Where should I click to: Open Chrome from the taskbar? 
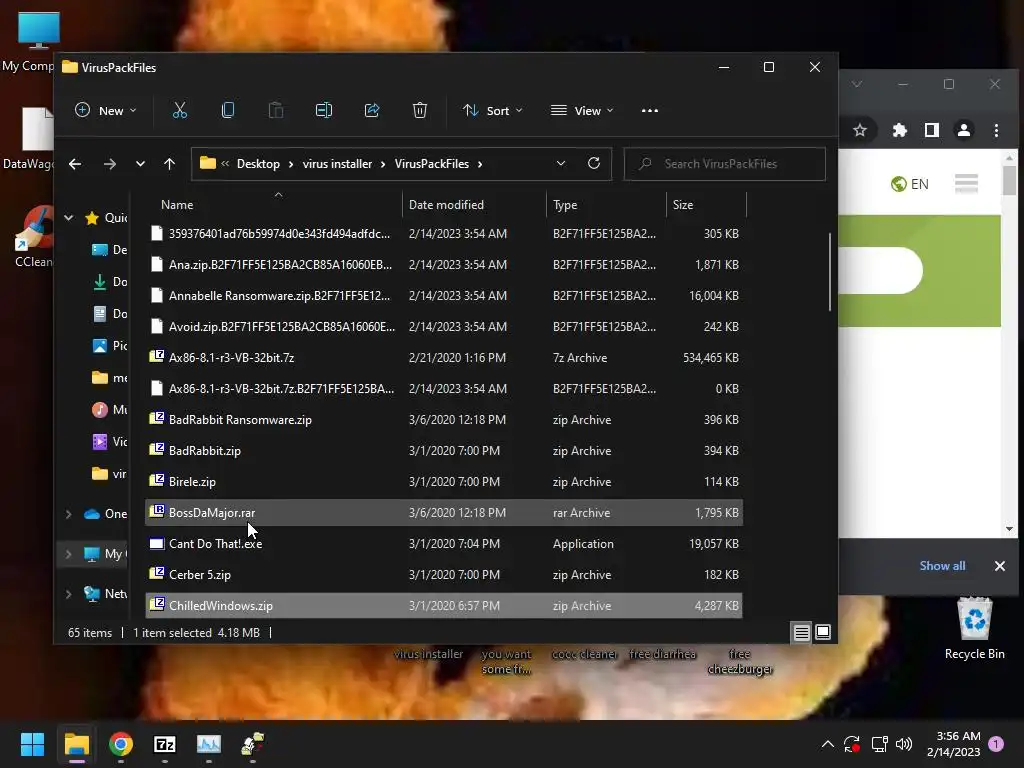121,744
